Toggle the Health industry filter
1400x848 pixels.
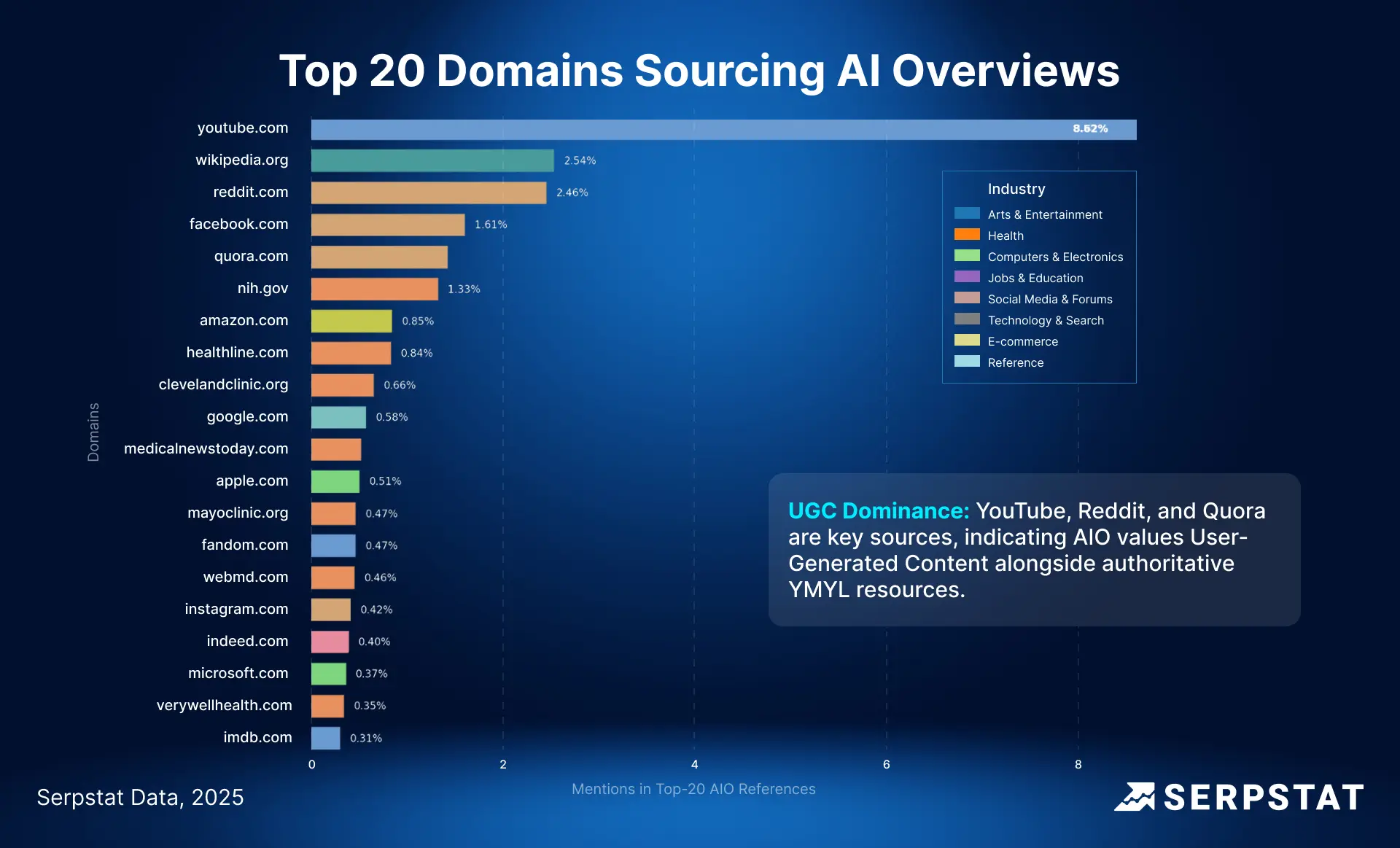1006,235
